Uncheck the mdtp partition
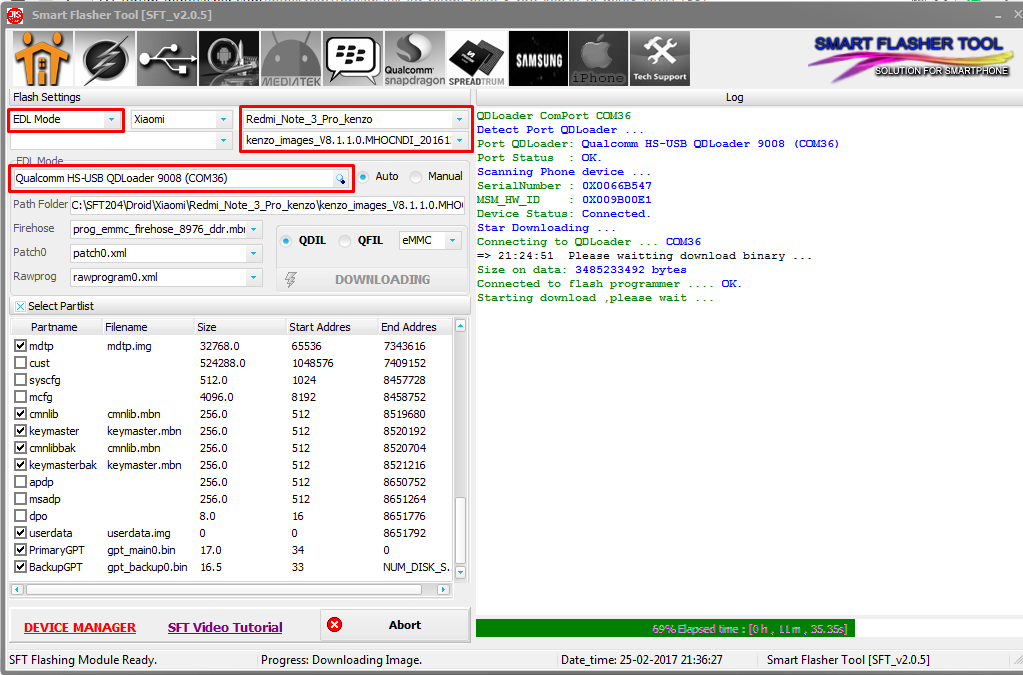 (x=20, y=346)
